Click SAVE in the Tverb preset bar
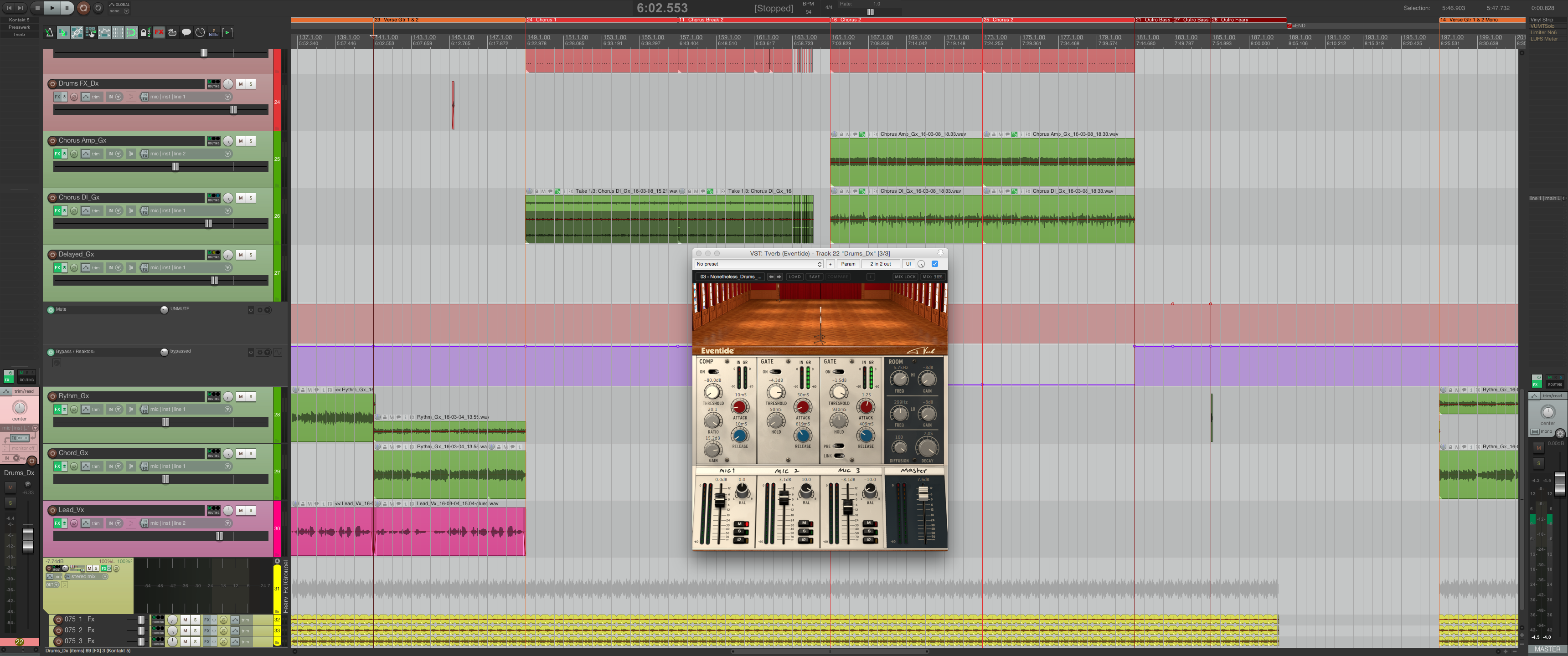 (815, 277)
